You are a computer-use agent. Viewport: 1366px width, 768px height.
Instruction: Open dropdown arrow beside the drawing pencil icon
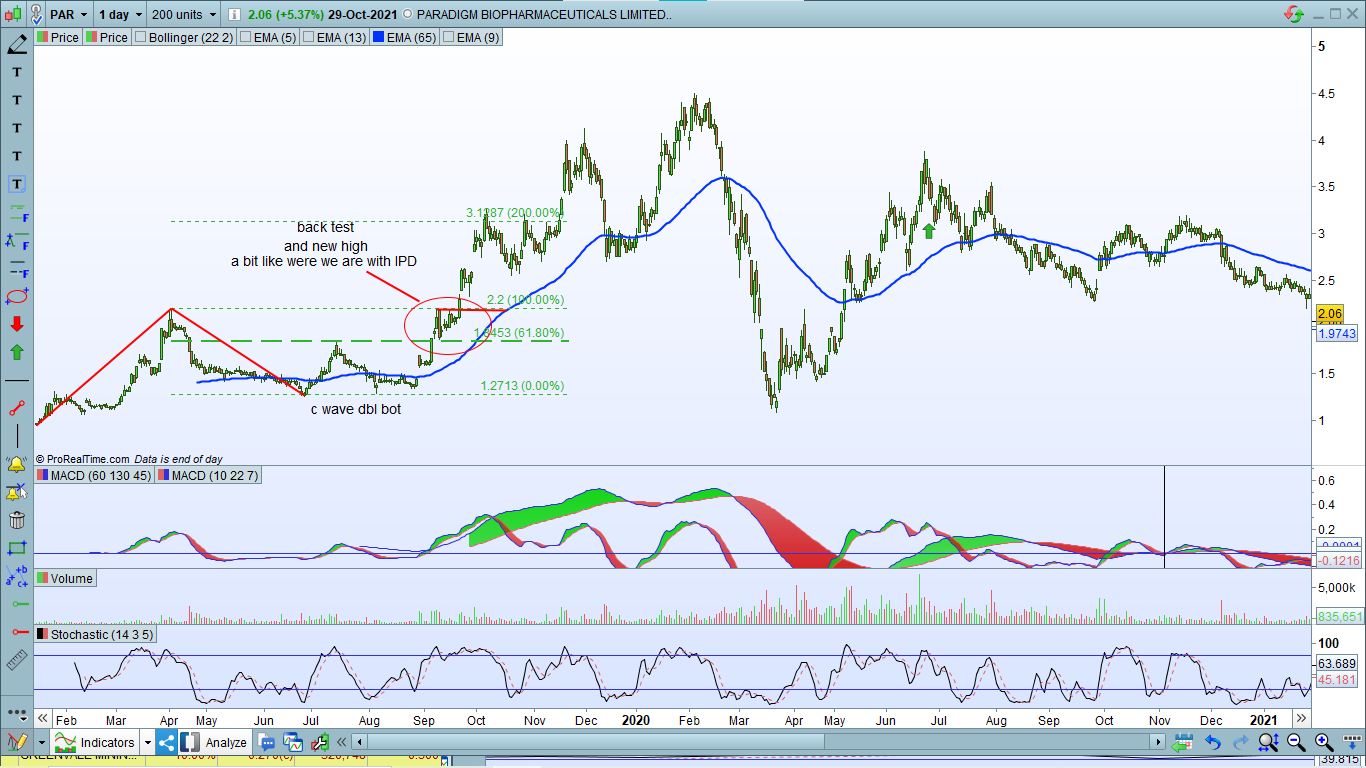41,742
